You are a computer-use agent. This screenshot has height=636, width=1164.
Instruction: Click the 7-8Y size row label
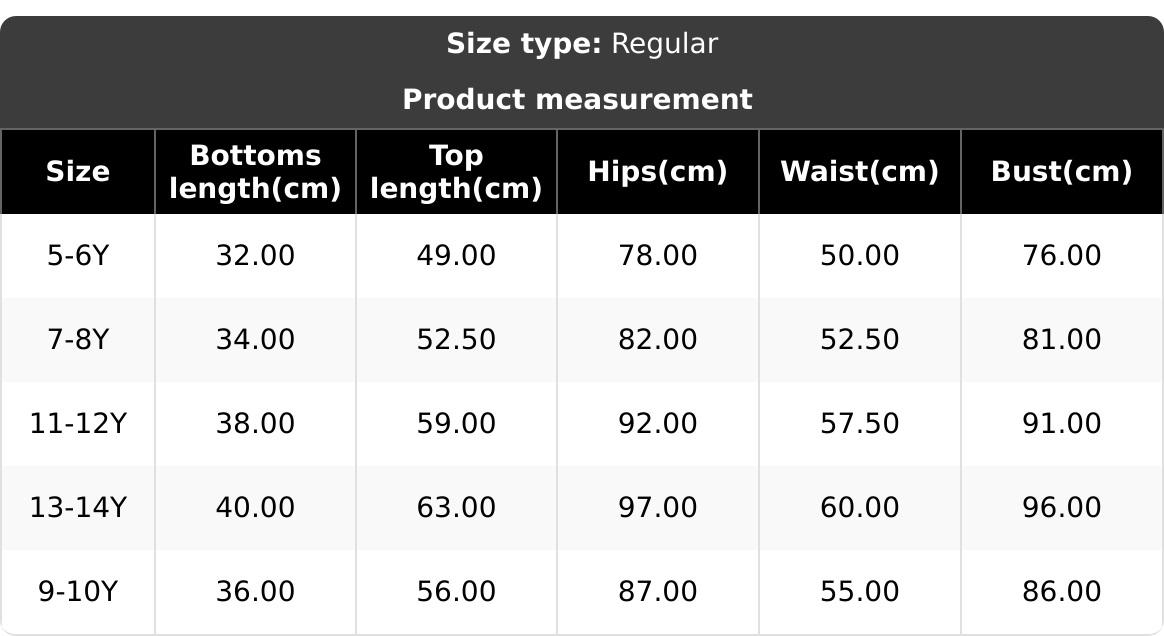pyautogui.click(x=78, y=340)
